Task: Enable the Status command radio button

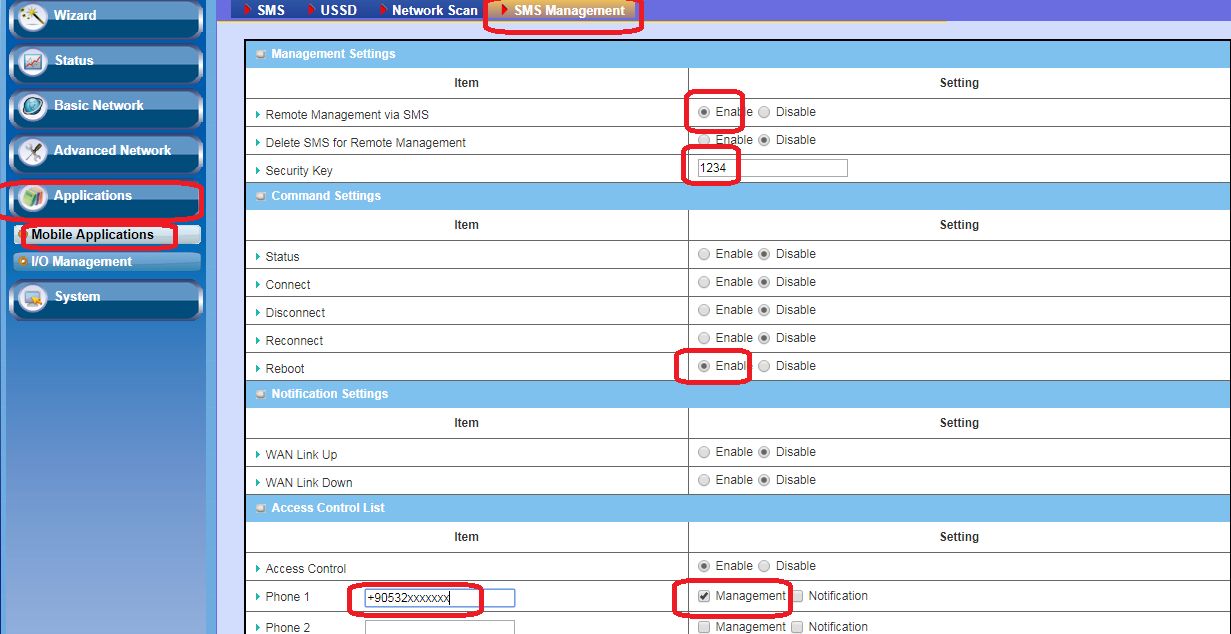Action: point(705,254)
